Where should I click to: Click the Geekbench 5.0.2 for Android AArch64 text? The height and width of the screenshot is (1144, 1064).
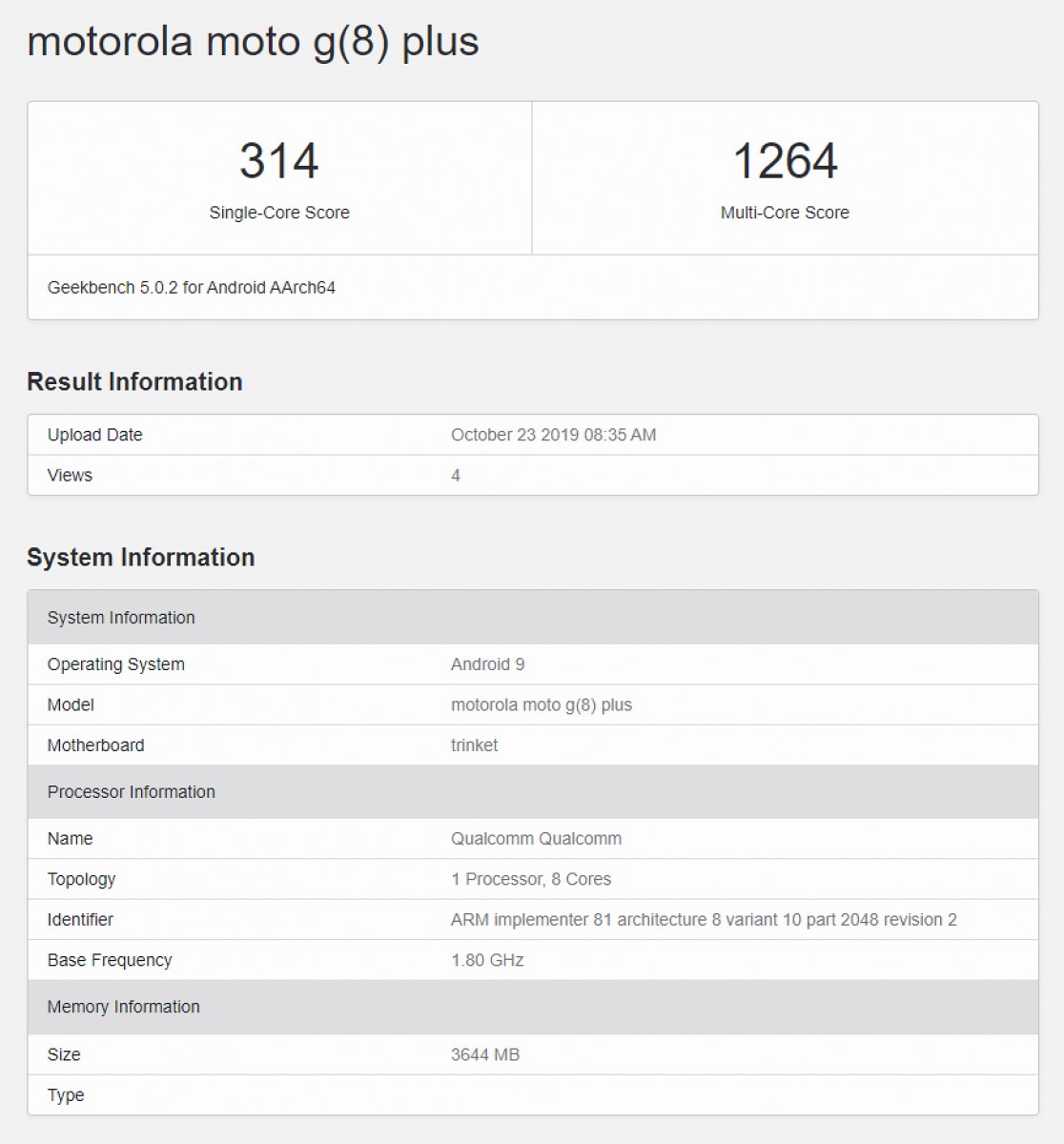click(192, 288)
